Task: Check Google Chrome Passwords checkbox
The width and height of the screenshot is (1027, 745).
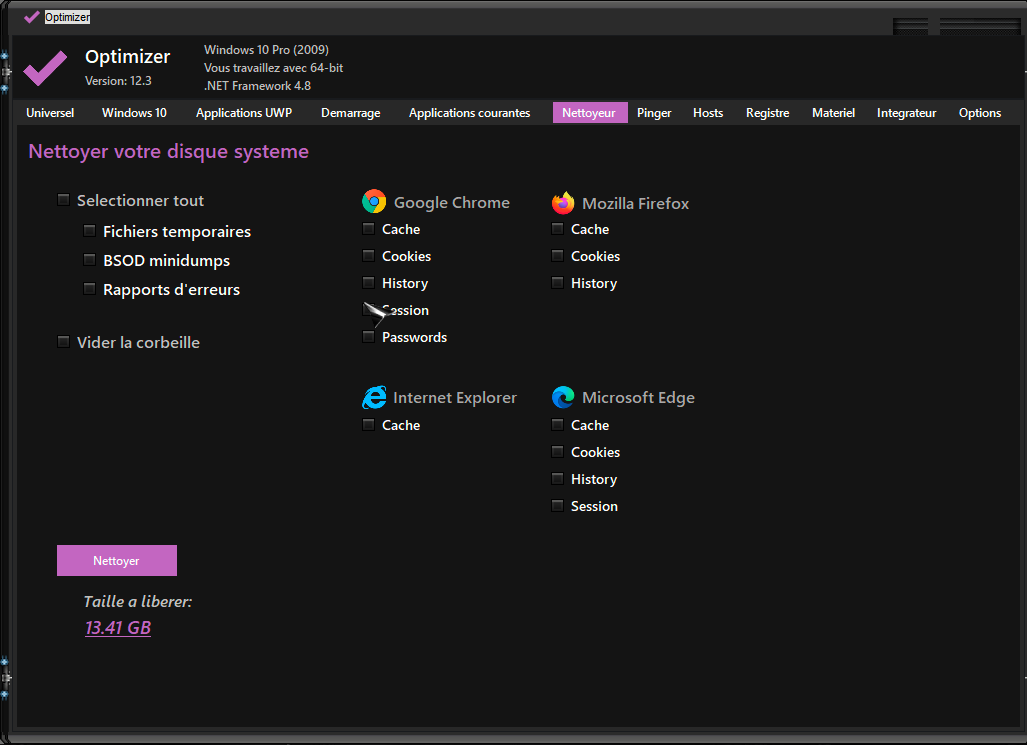Action: click(x=368, y=338)
